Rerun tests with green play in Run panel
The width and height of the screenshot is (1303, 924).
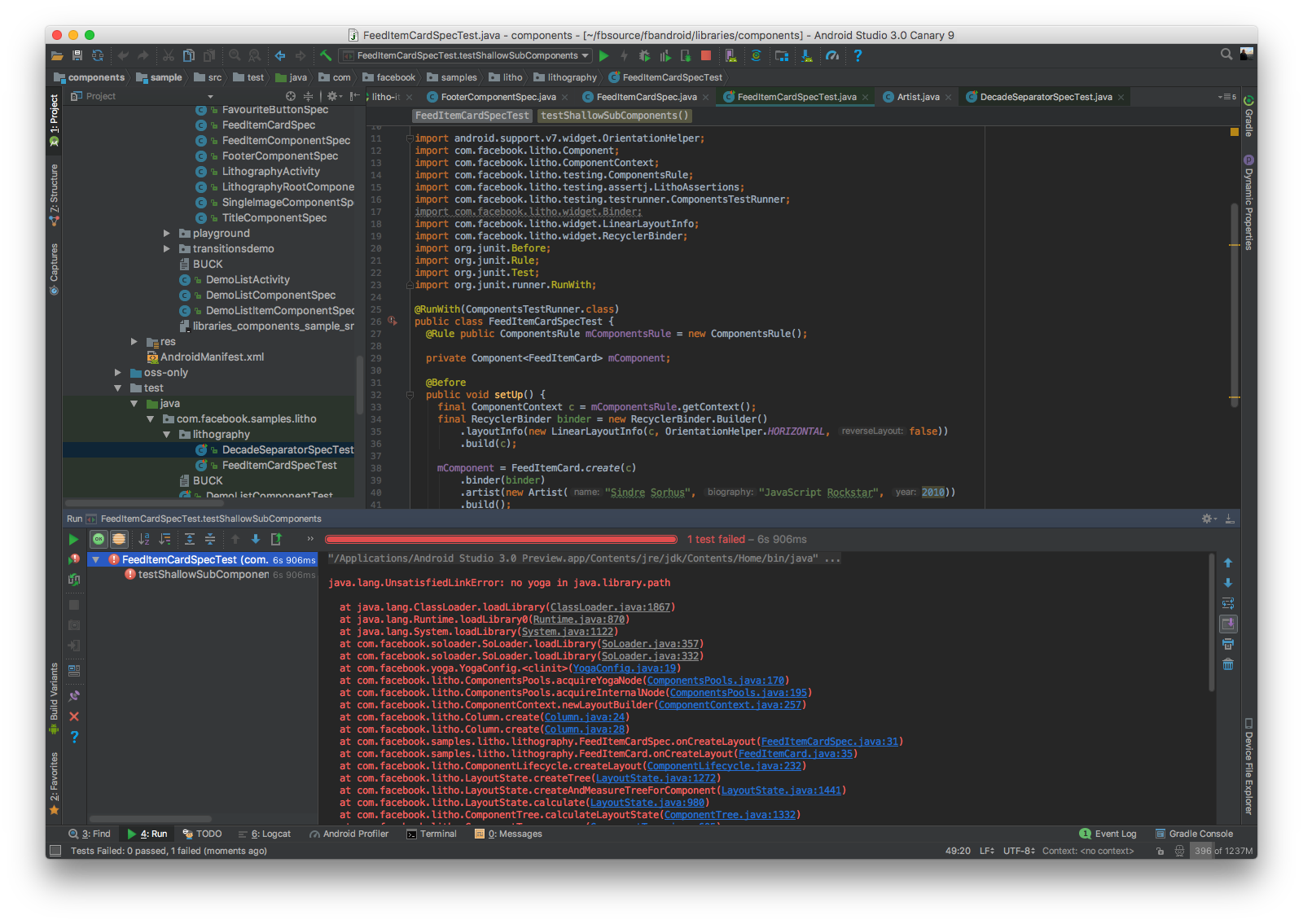[x=73, y=539]
